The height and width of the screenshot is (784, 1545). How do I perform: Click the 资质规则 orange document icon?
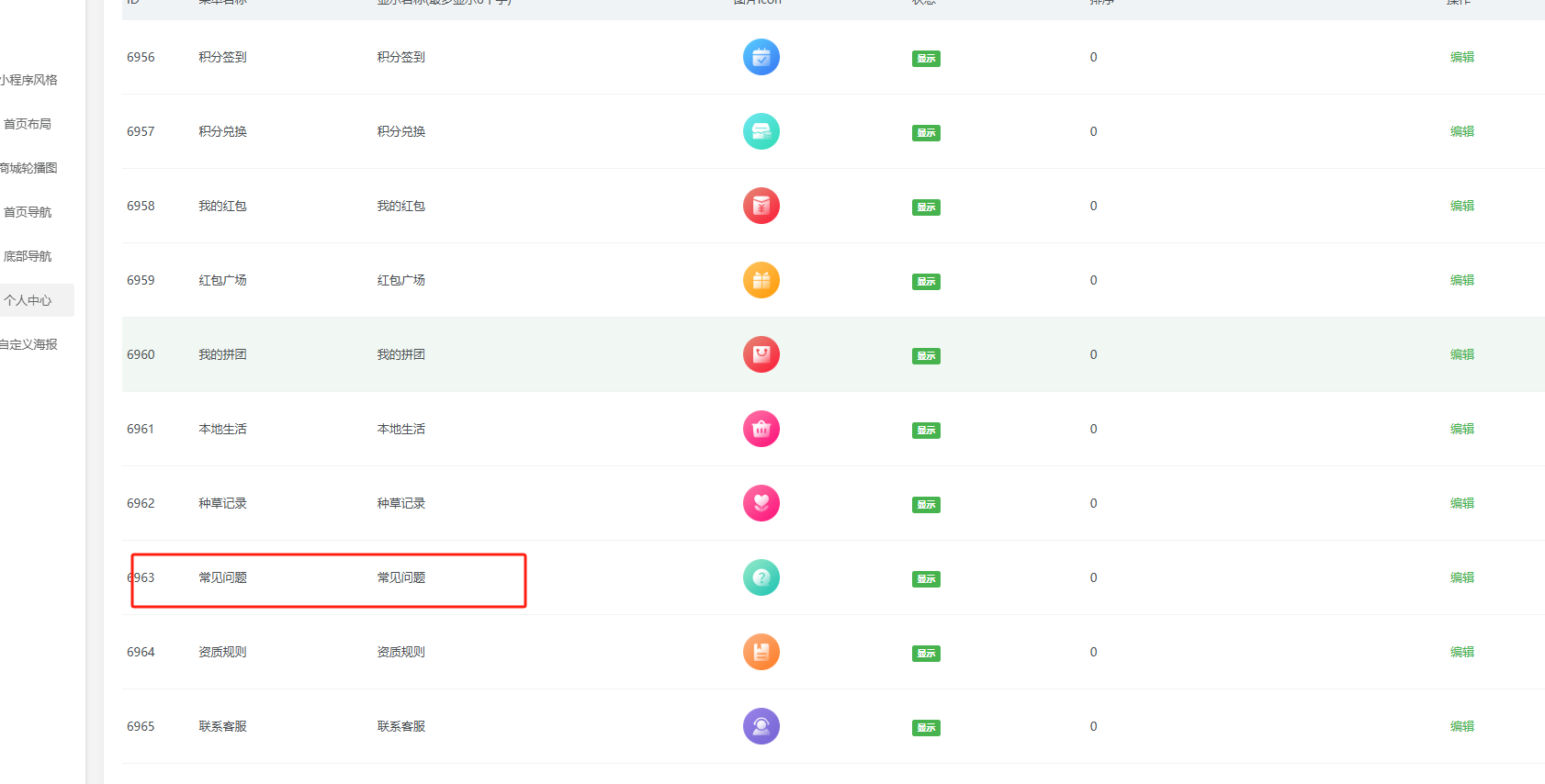pos(761,652)
